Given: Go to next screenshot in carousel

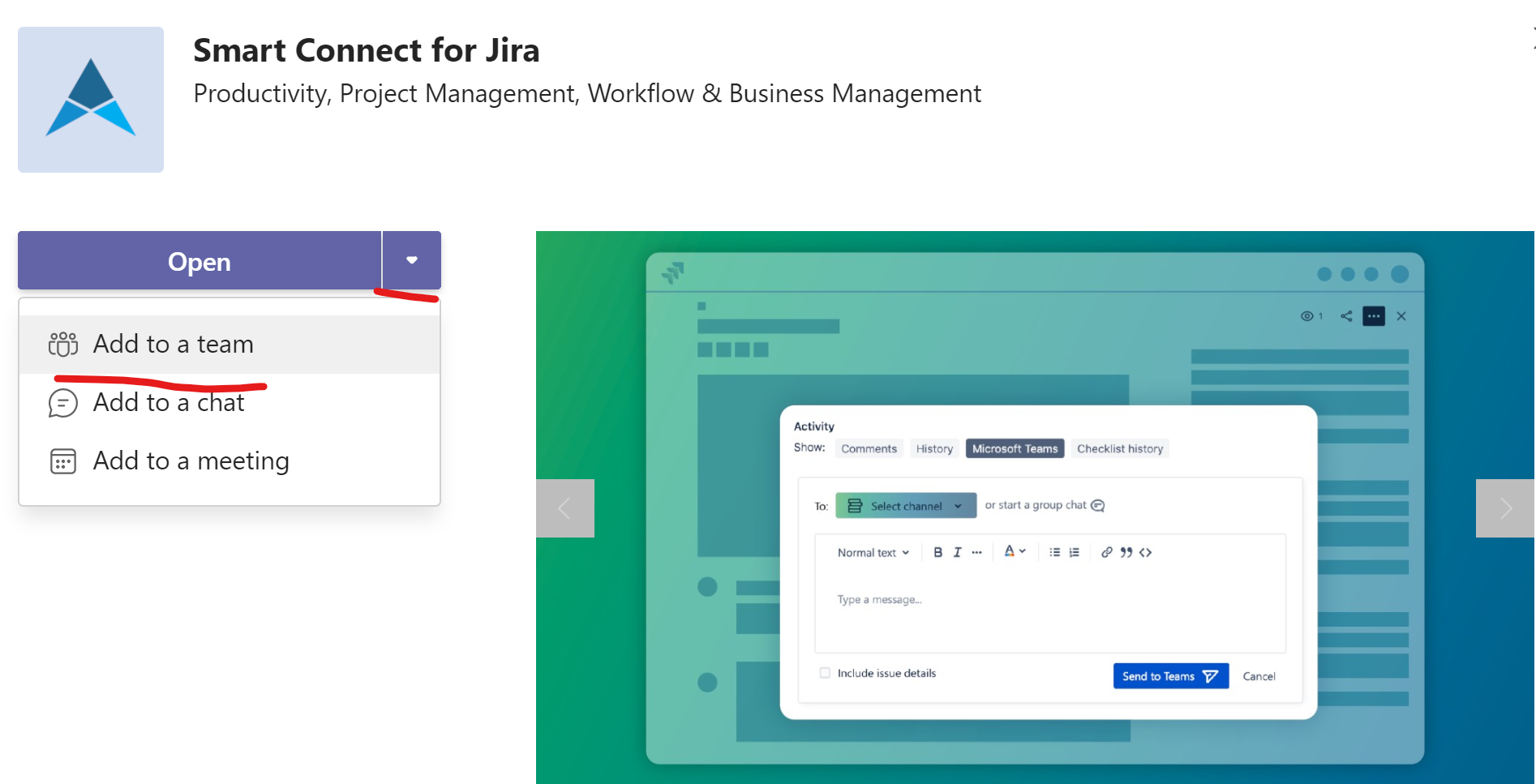Looking at the screenshot, I should click(x=1504, y=508).
